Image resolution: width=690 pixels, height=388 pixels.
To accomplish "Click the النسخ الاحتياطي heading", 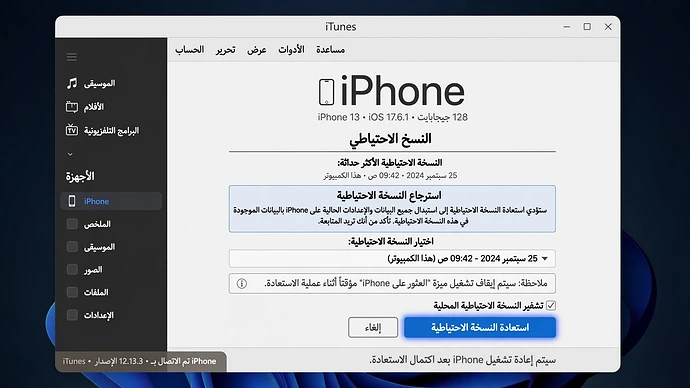I will pyautogui.click(x=390, y=139).
